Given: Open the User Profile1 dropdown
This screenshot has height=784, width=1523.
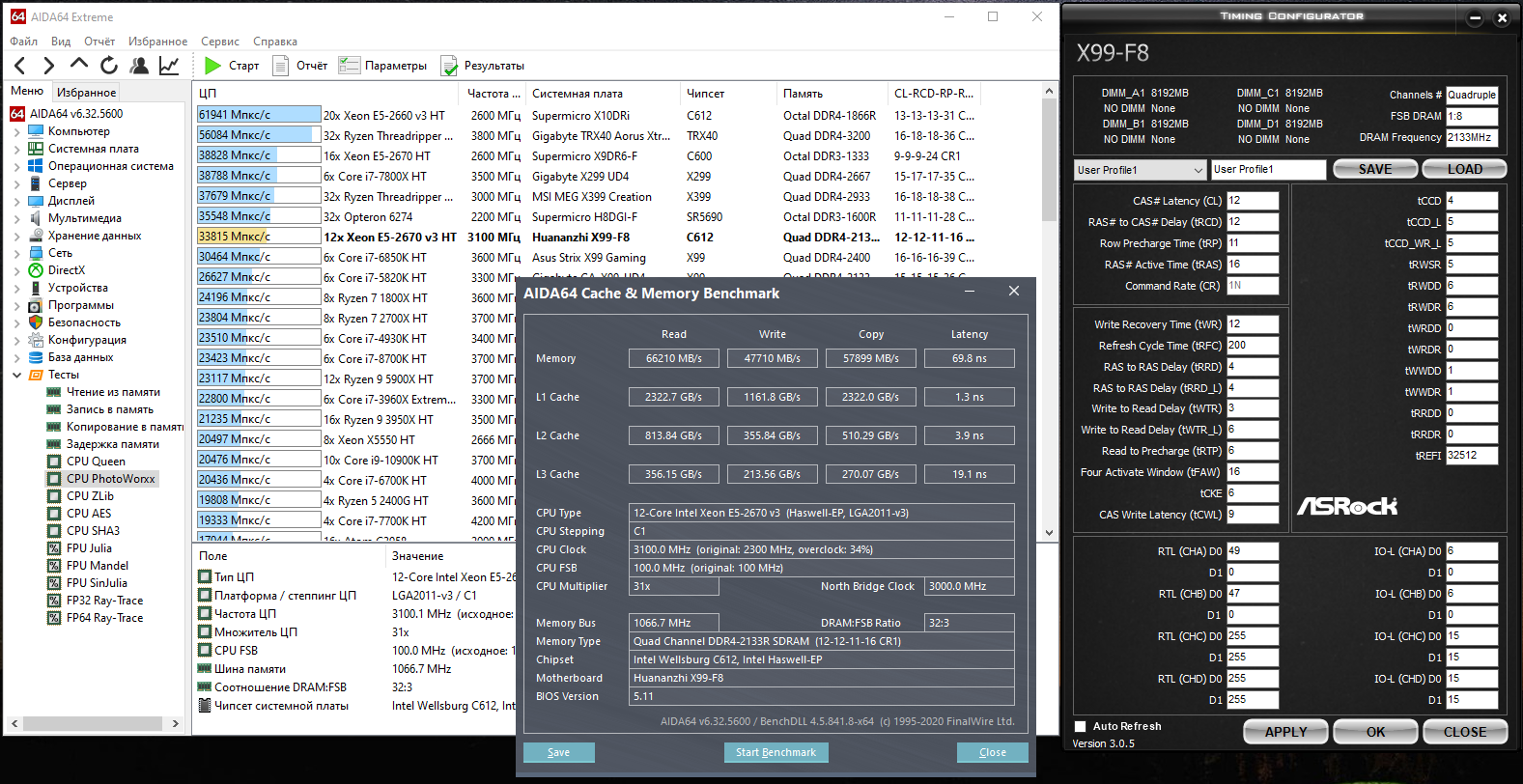Looking at the screenshot, I should 1141,170.
